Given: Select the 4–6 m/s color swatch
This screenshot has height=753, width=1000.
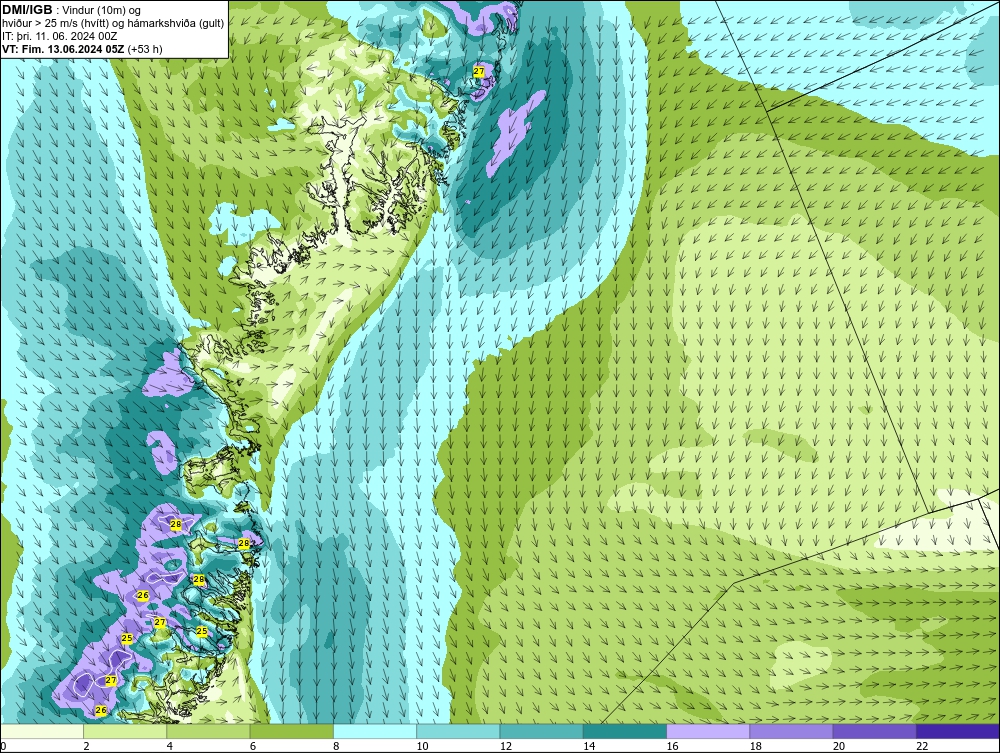Looking at the screenshot, I should tap(208, 731).
